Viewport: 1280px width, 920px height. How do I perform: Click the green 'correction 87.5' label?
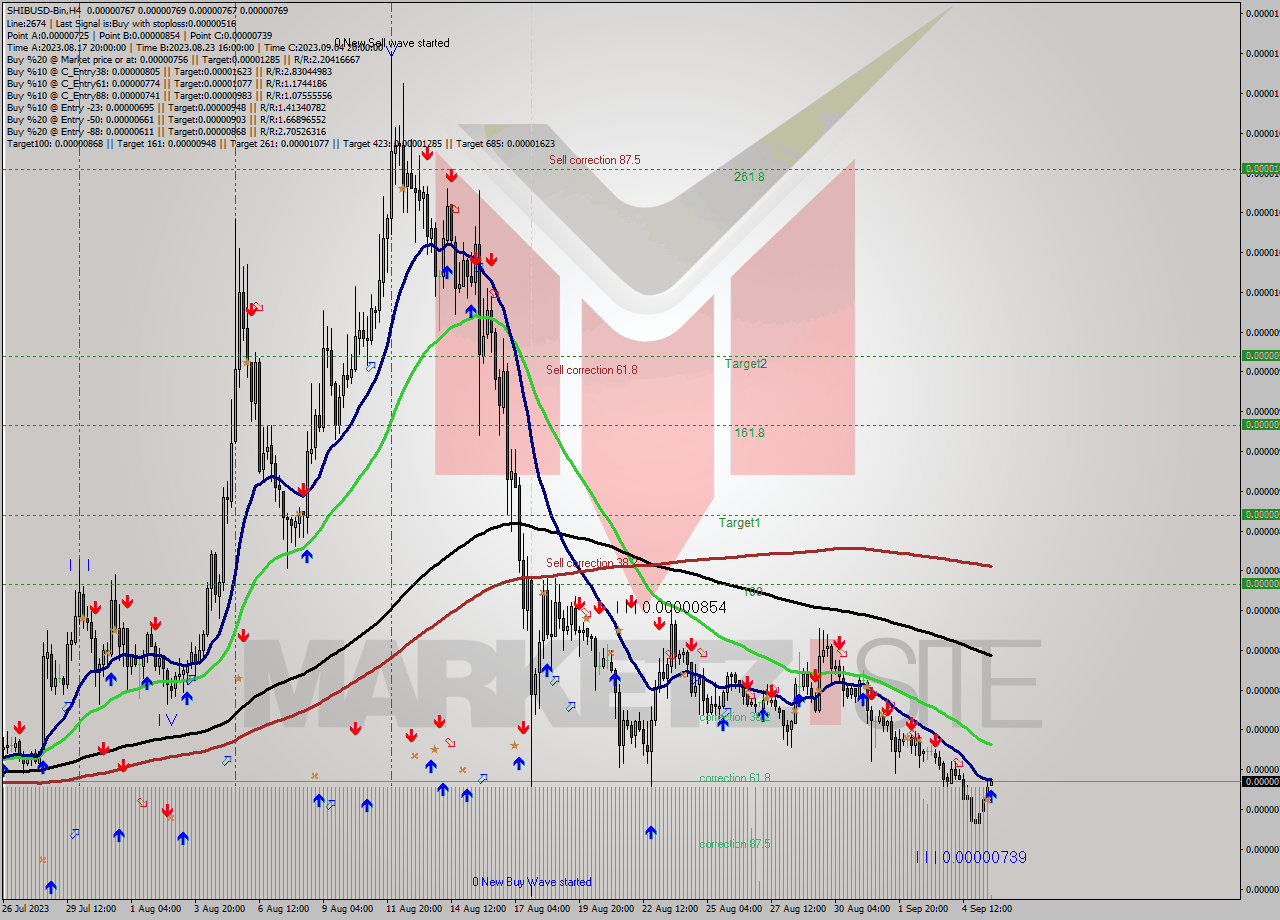click(x=735, y=844)
